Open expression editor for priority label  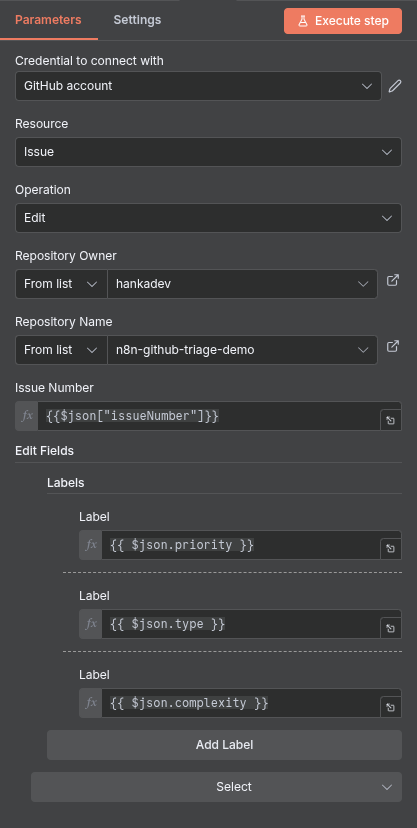point(391,549)
